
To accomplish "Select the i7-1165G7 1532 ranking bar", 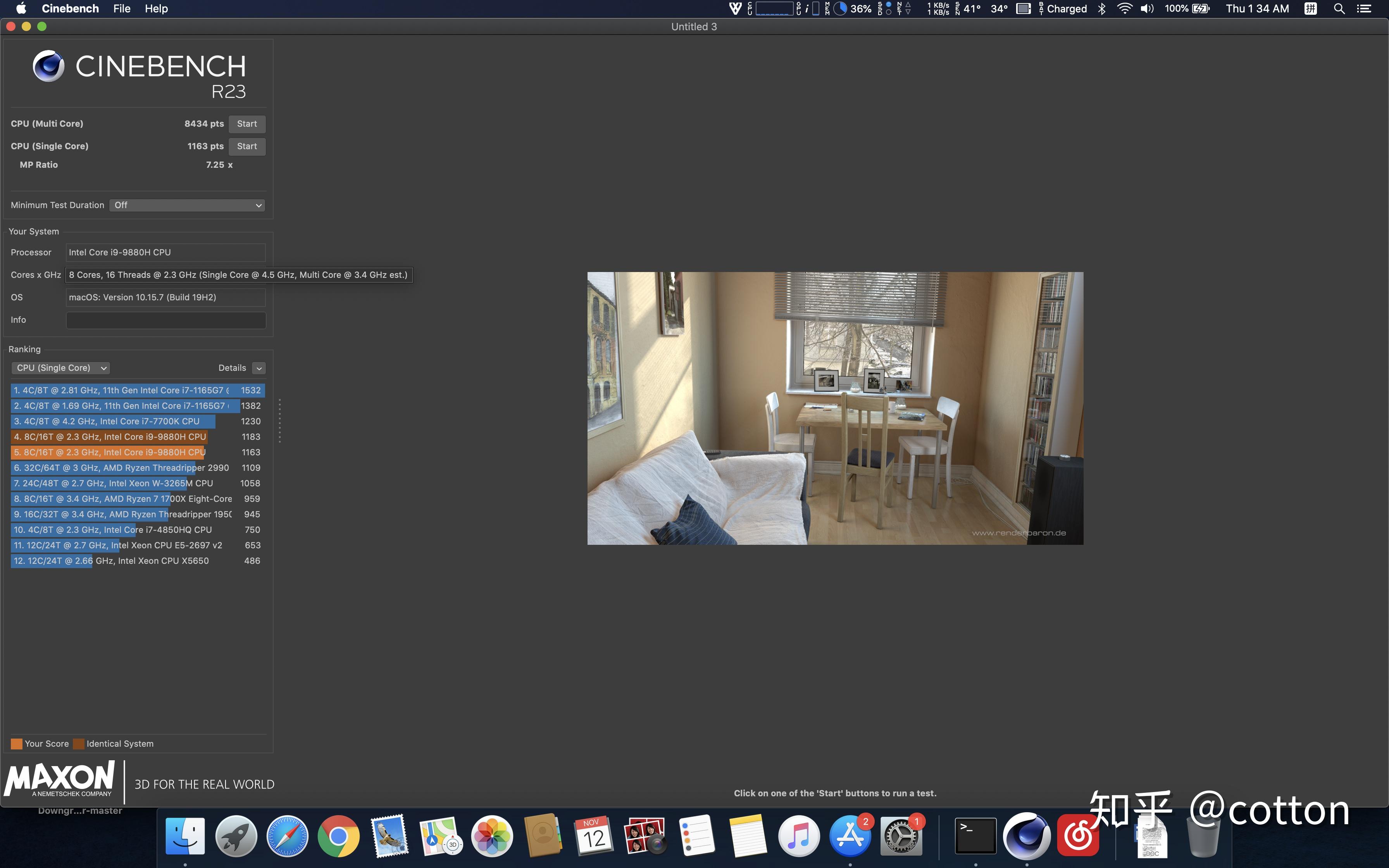I will pyautogui.click(x=137, y=390).
